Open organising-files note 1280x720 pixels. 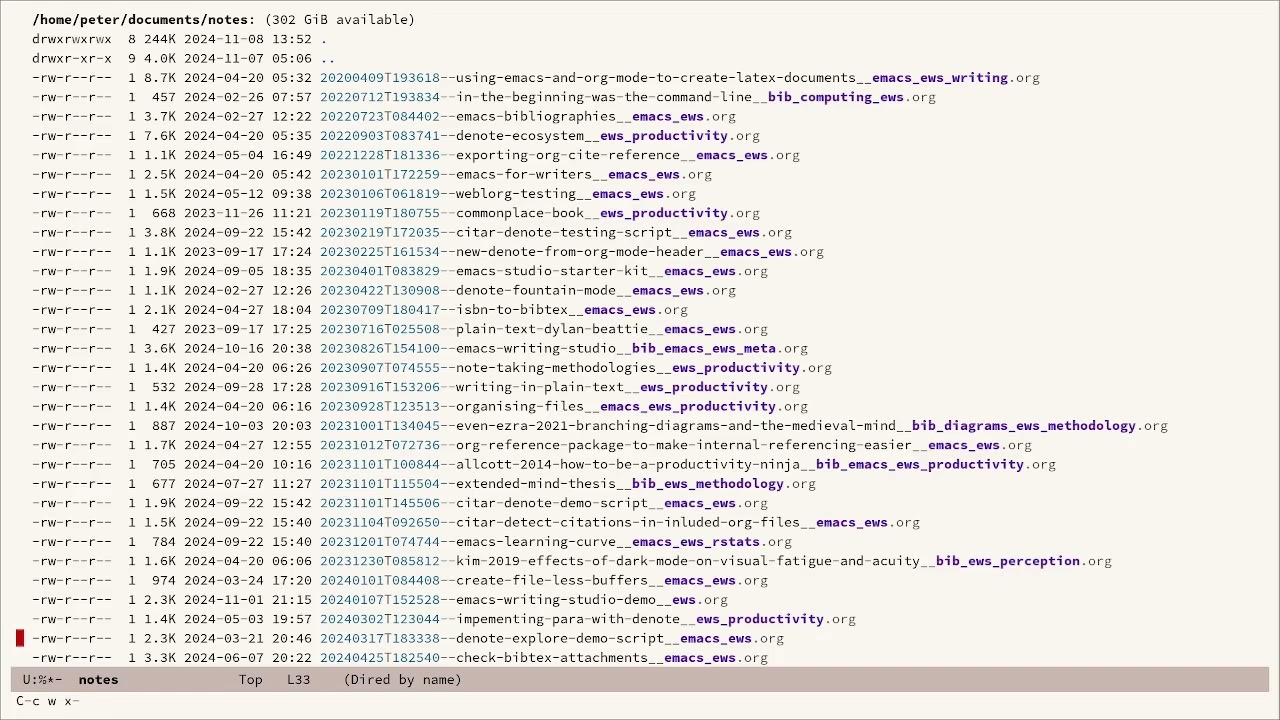pyautogui.click(x=564, y=406)
